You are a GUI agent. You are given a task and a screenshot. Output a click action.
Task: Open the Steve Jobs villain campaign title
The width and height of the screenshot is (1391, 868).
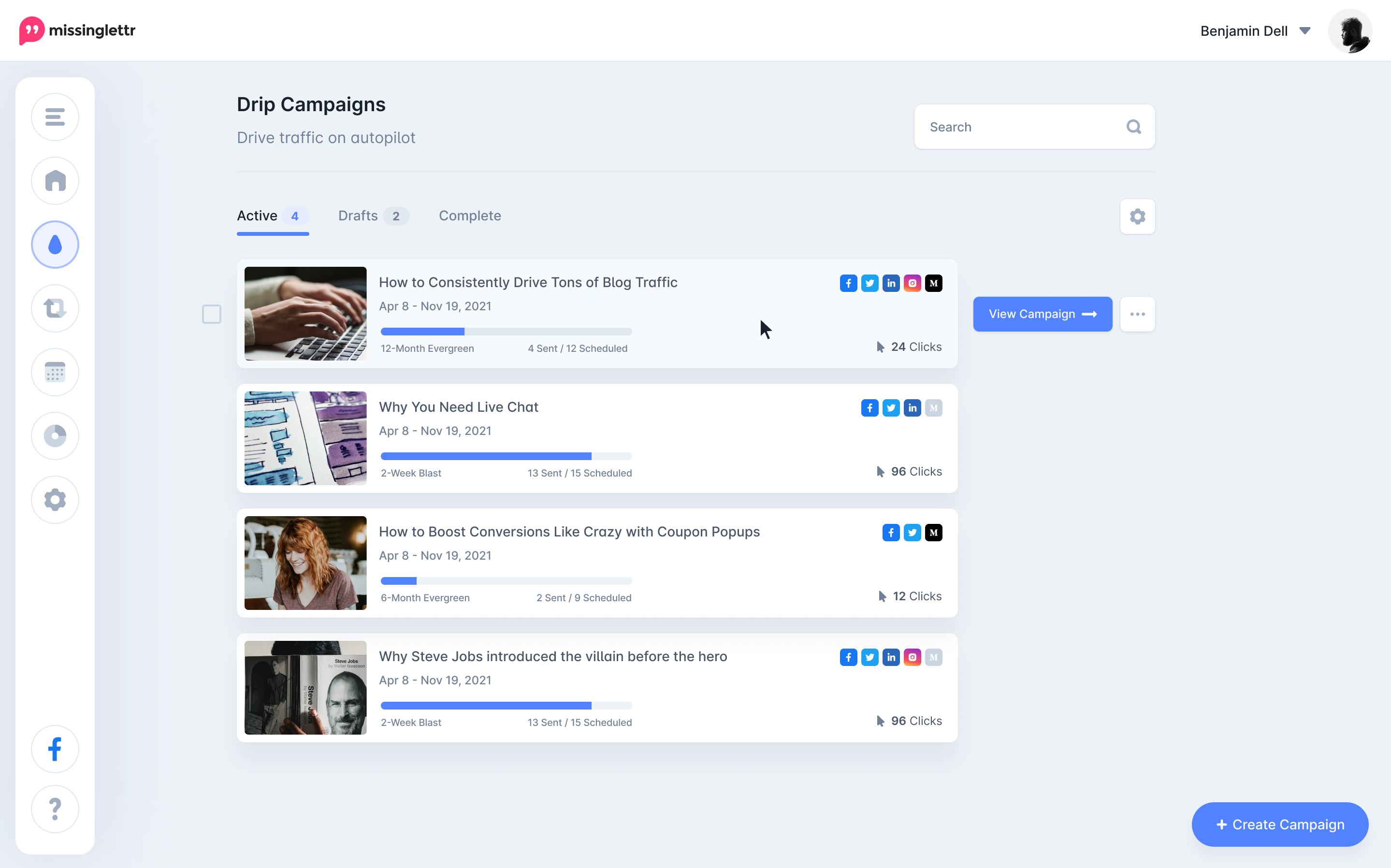[x=553, y=656]
